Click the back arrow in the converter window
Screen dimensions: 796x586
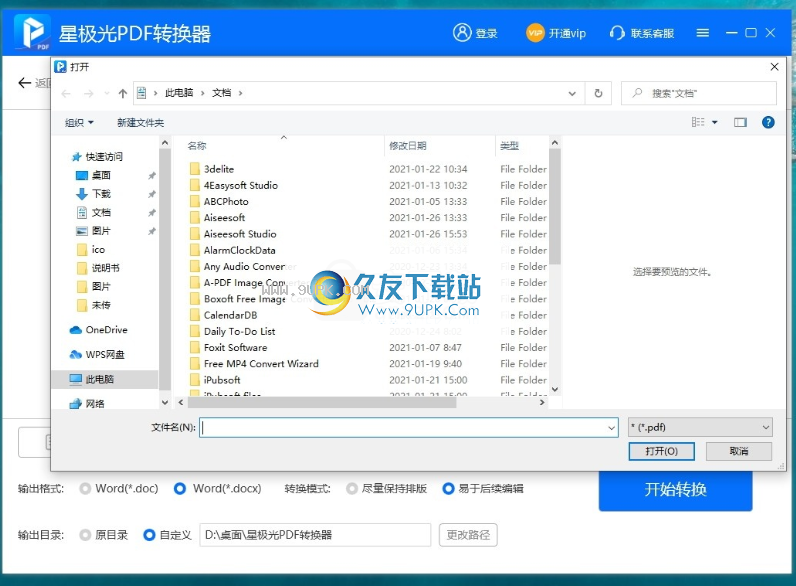tap(24, 83)
